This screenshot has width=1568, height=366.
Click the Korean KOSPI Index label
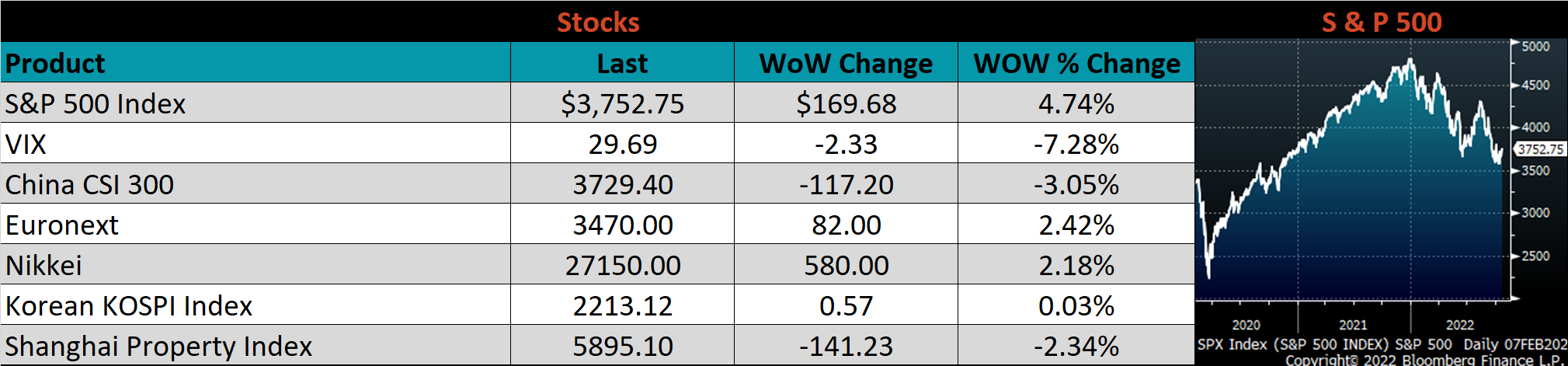point(129,305)
